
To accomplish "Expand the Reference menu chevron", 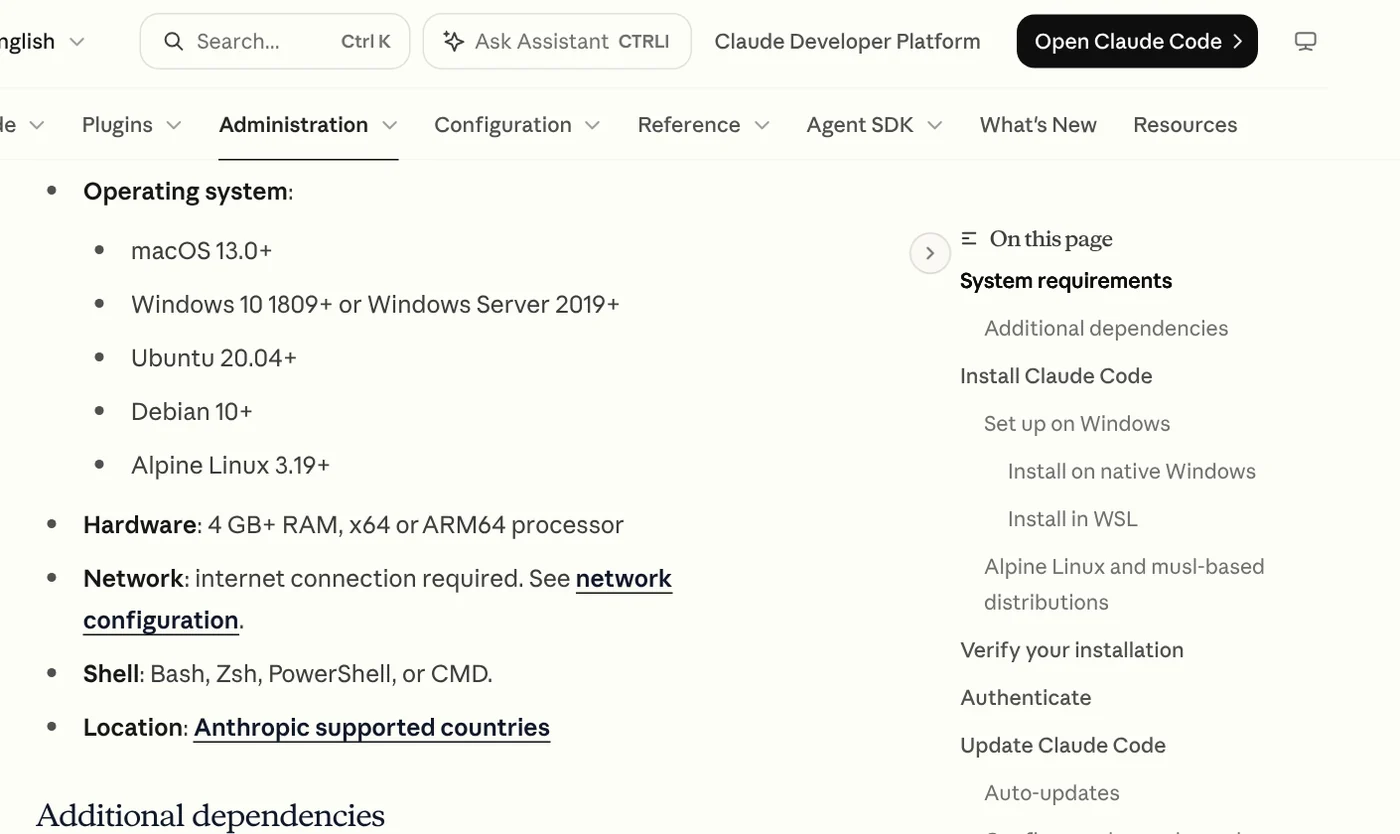I will [x=762, y=125].
